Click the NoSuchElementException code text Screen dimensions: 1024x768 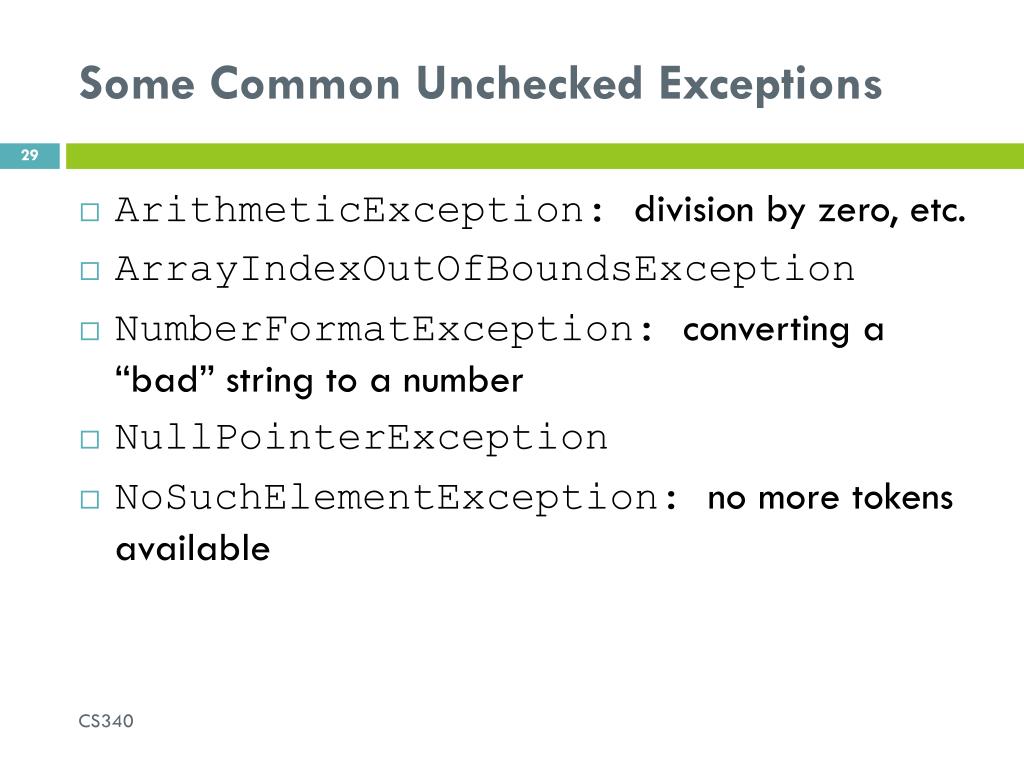click(x=397, y=498)
